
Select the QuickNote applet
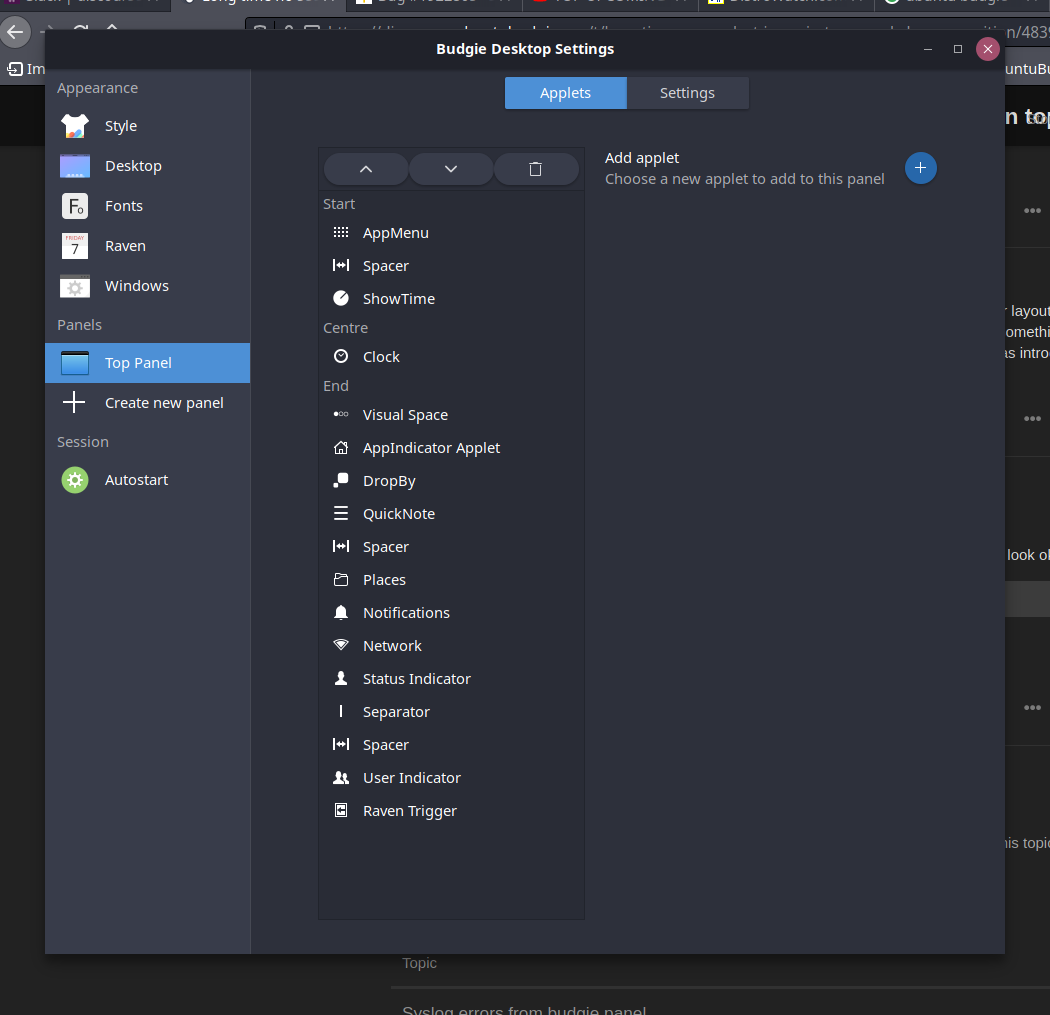[451, 514]
